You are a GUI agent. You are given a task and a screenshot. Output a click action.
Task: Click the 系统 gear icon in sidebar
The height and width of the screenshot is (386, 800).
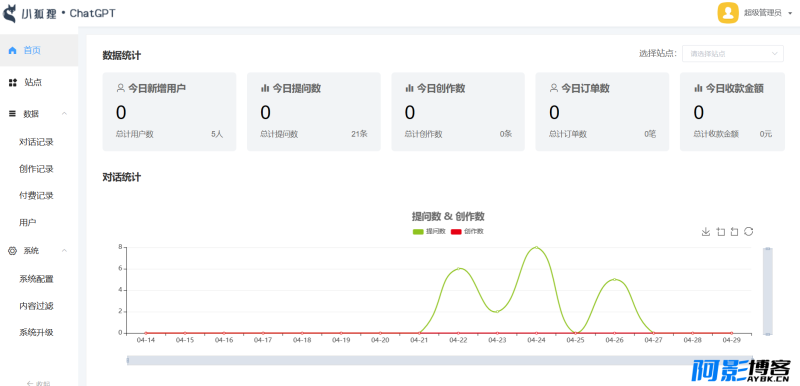13,251
